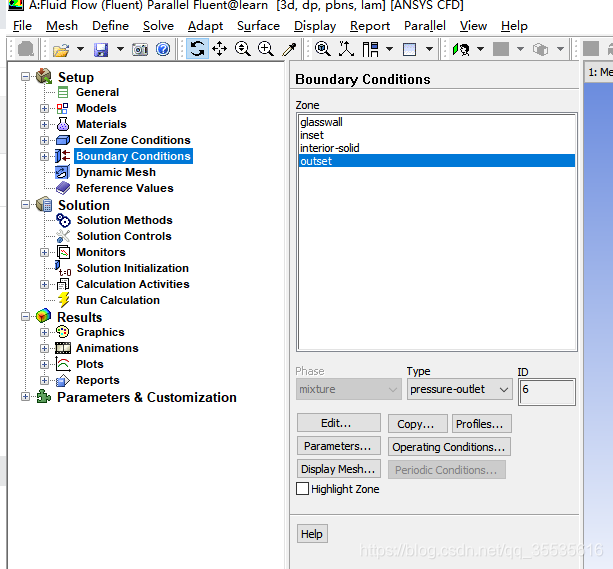Image resolution: width=613 pixels, height=569 pixels.
Task: Open the blue question mark help icon
Action: (x=163, y=49)
